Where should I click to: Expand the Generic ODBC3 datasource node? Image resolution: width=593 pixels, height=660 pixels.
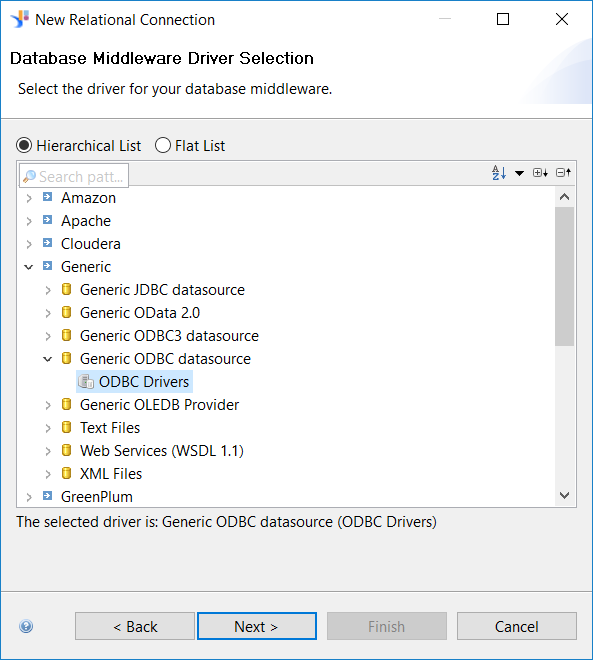coord(48,336)
